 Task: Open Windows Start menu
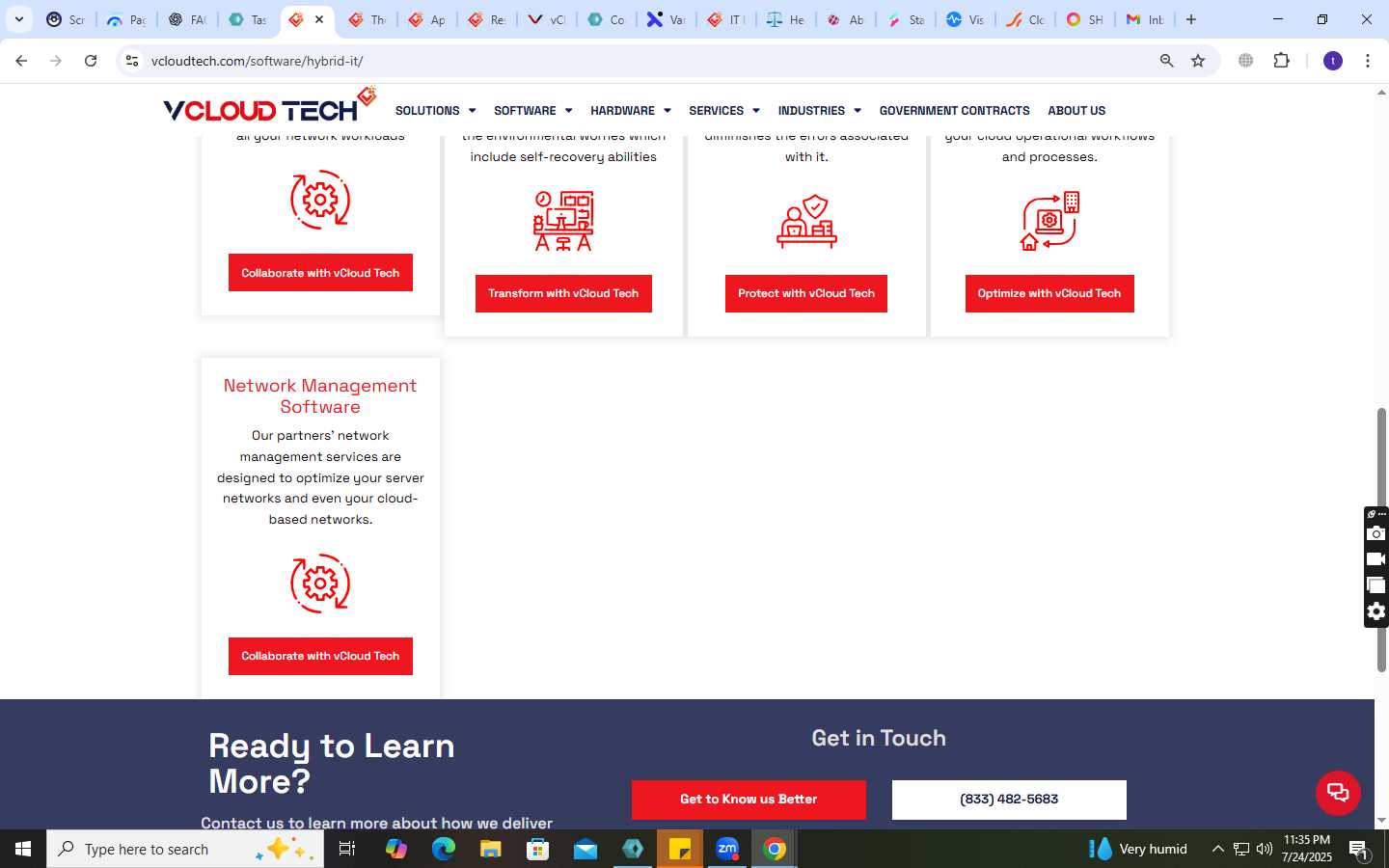click(23, 849)
